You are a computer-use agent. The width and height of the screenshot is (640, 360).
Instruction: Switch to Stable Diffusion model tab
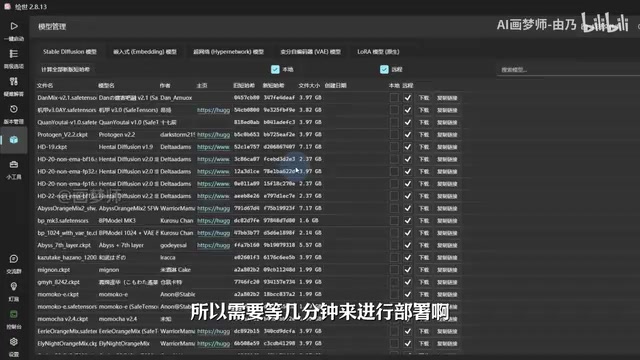click(x=70, y=52)
